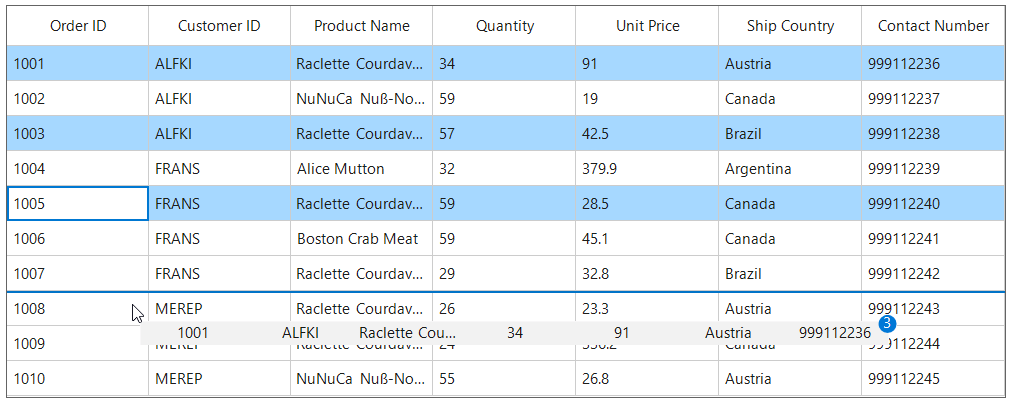Click the unit price 42.5 cell

pyautogui.click(x=647, y=134)
